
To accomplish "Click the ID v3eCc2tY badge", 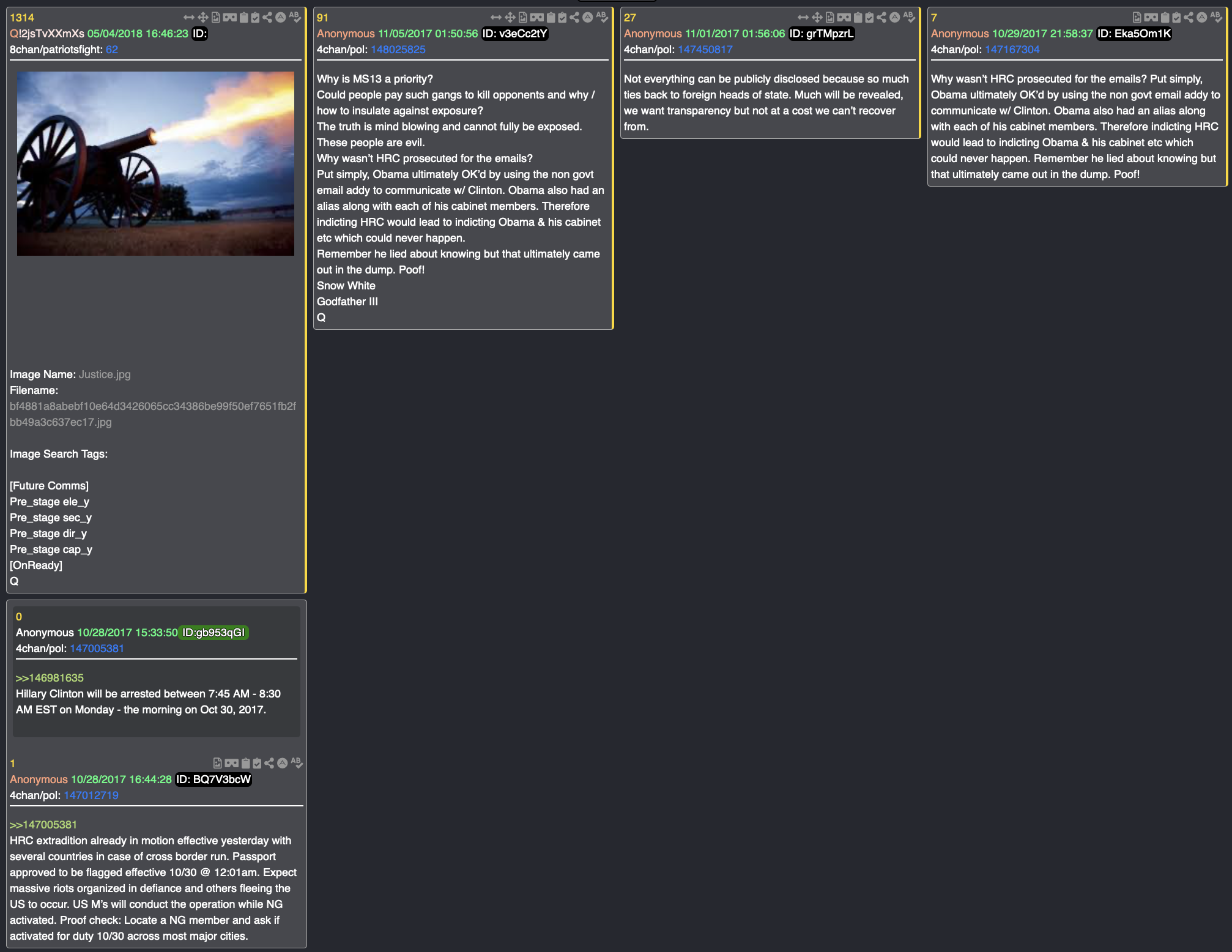I will tap(515, 34).
